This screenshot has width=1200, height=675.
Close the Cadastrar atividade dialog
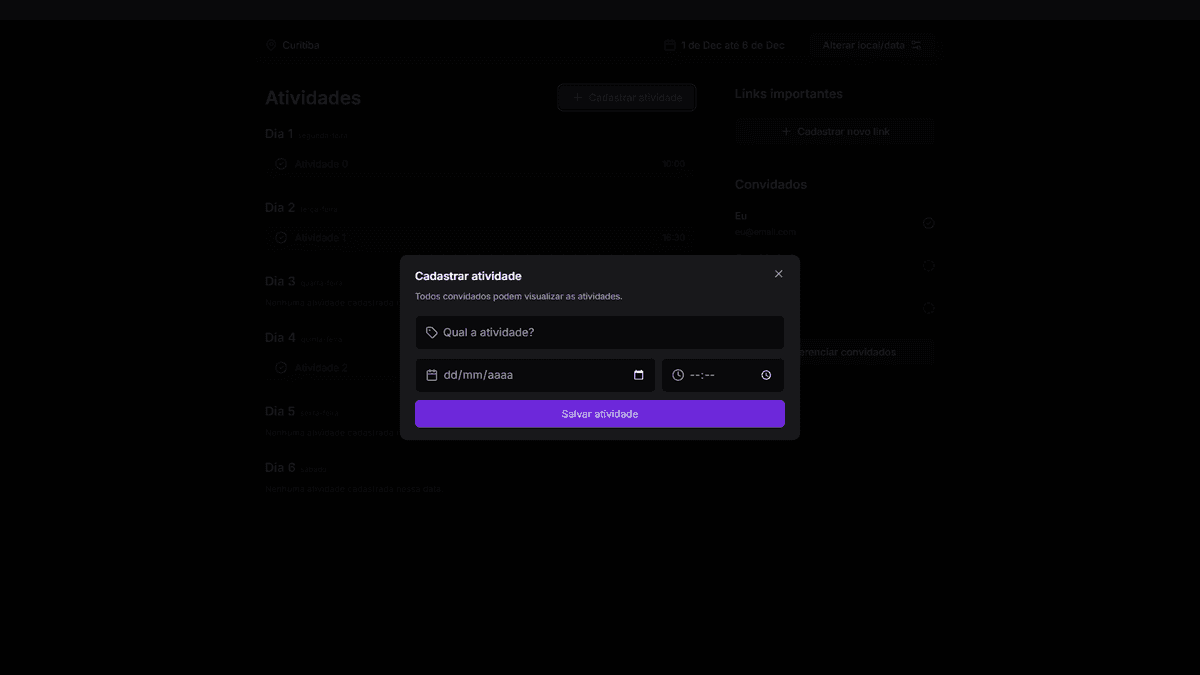point(778,273)
